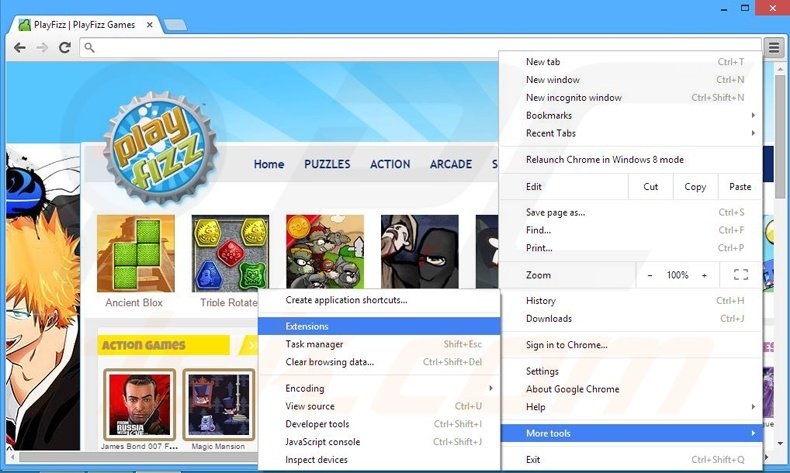Click the Paste button in Edit row
This screenshot has width=790, height=473.
point(740,187)
